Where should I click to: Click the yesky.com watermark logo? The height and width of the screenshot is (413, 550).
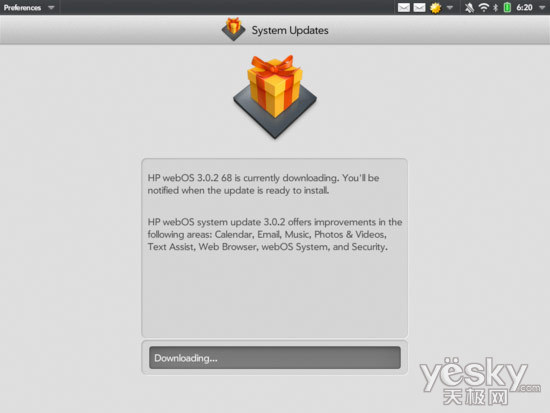coord(480,381)
